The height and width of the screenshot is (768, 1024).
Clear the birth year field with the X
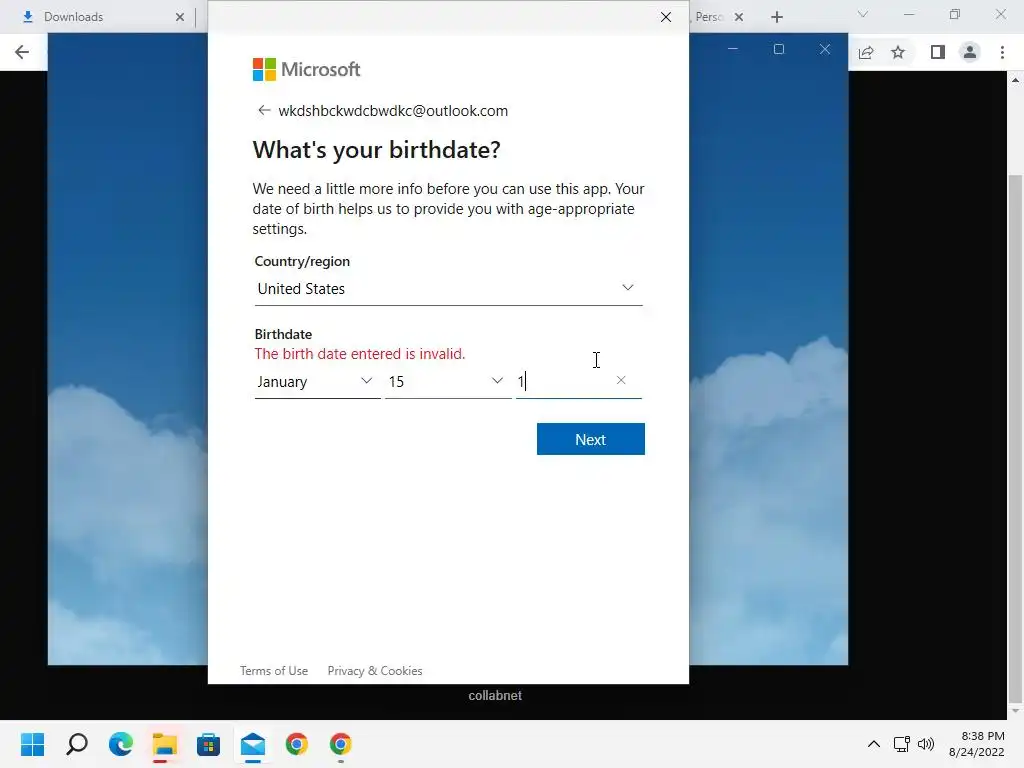point(621,380)
